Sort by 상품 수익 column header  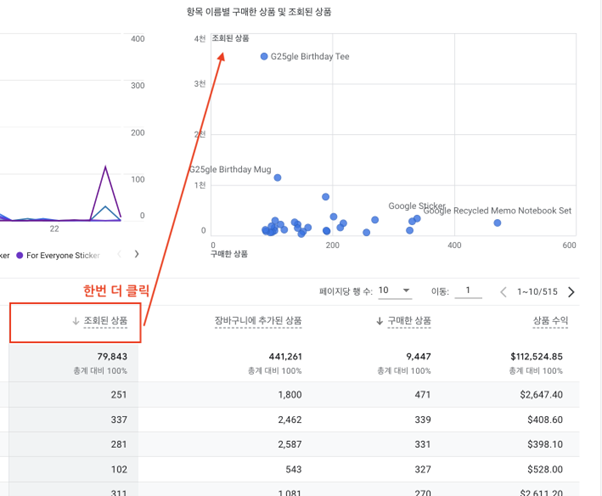(x=550, y=321)
